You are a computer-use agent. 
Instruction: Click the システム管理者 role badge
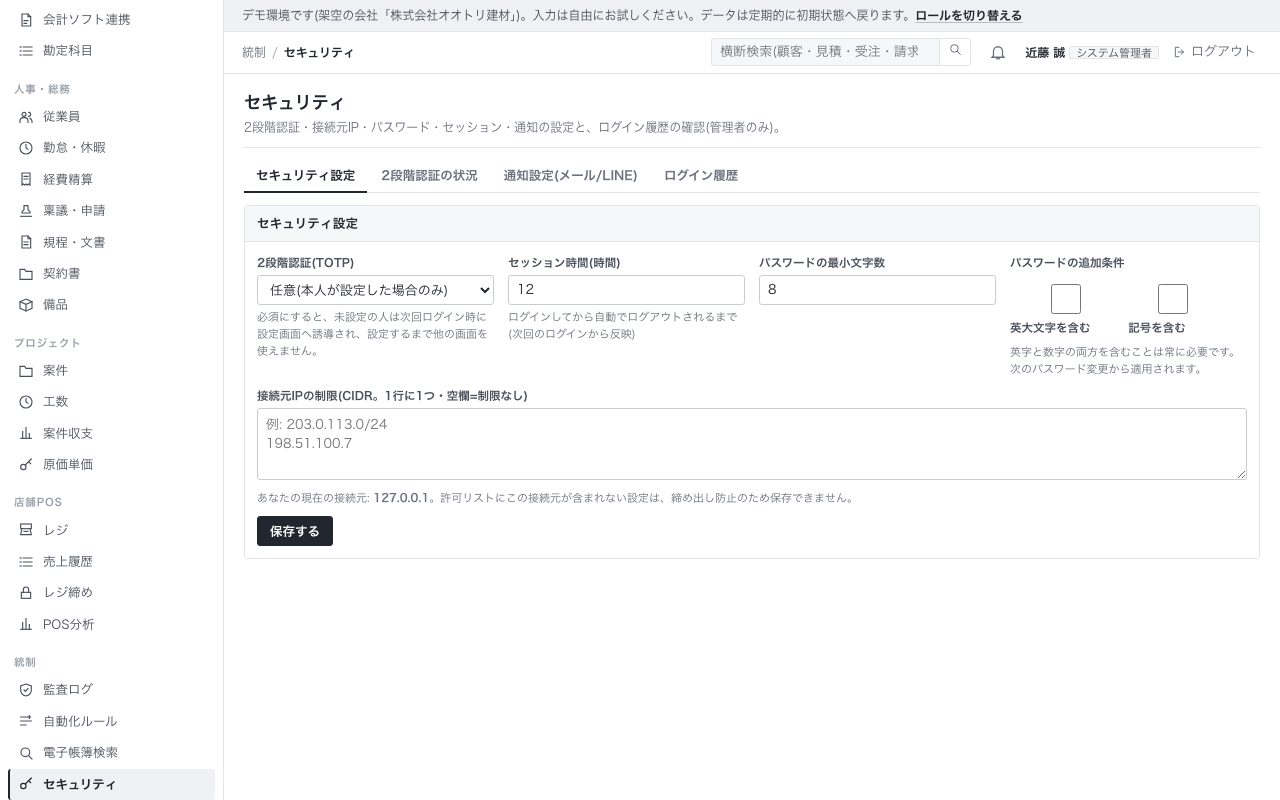click(x=1114, y=53)
